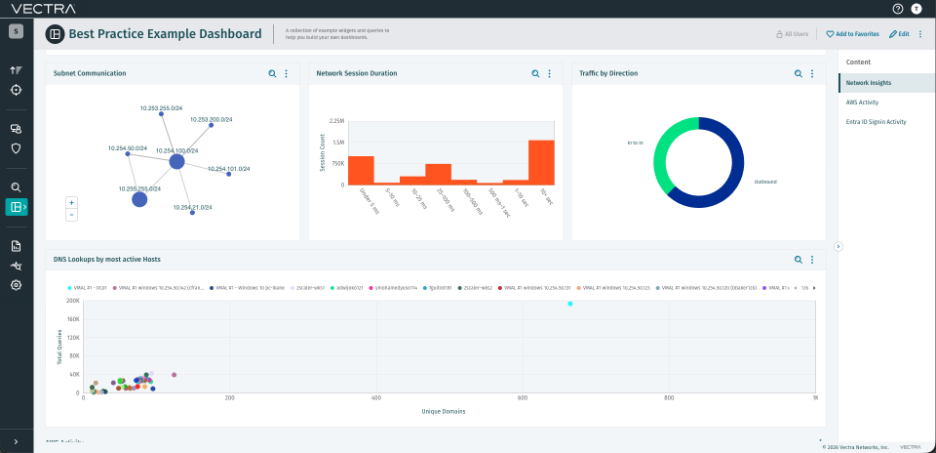
Task: Open the crosshair target sidebar icon
Action: (x=16, y=90)
